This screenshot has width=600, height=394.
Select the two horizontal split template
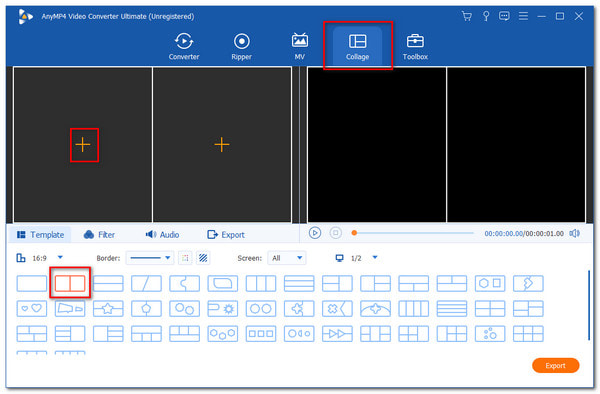108,283
